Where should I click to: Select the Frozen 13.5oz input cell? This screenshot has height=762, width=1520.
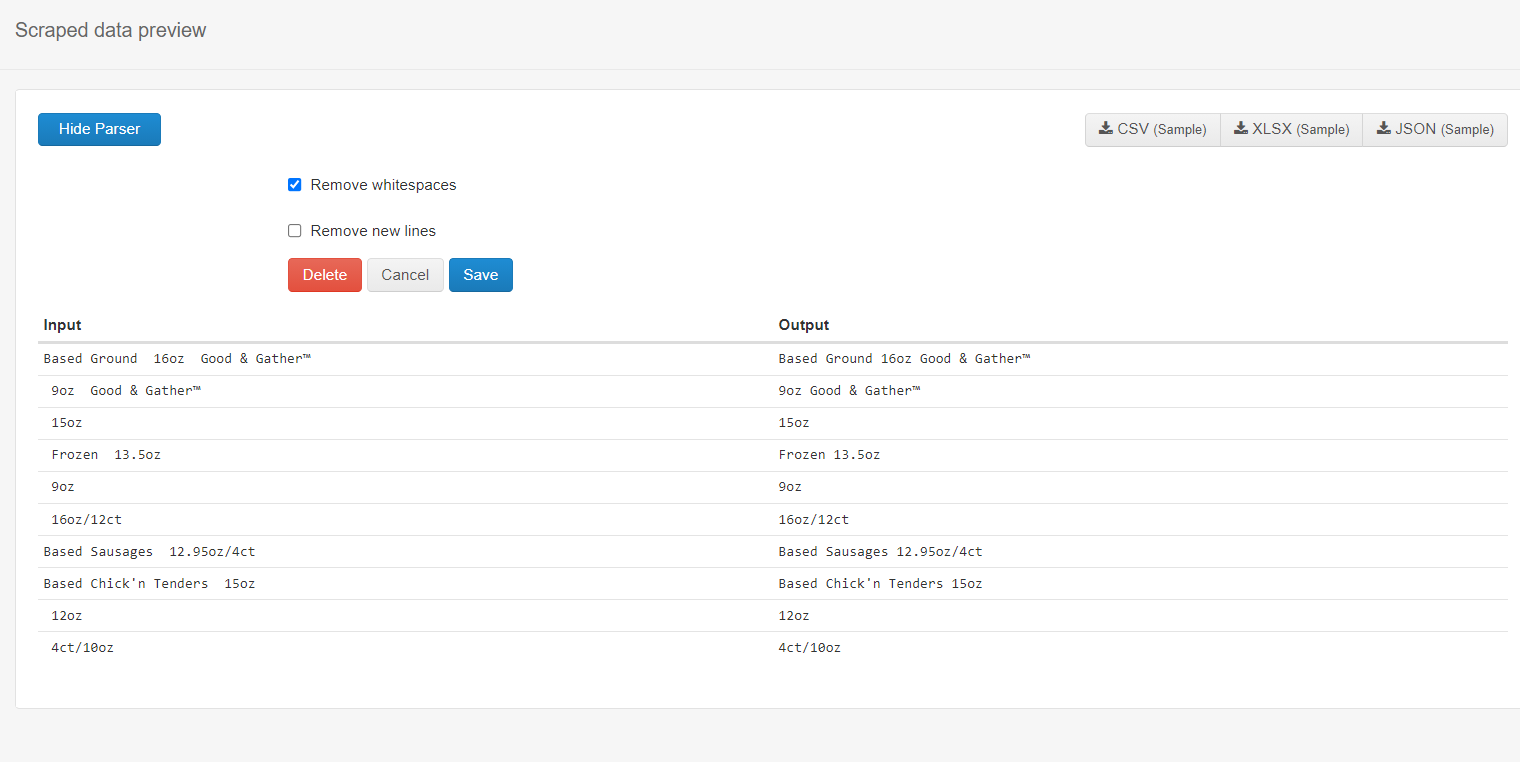106,455
